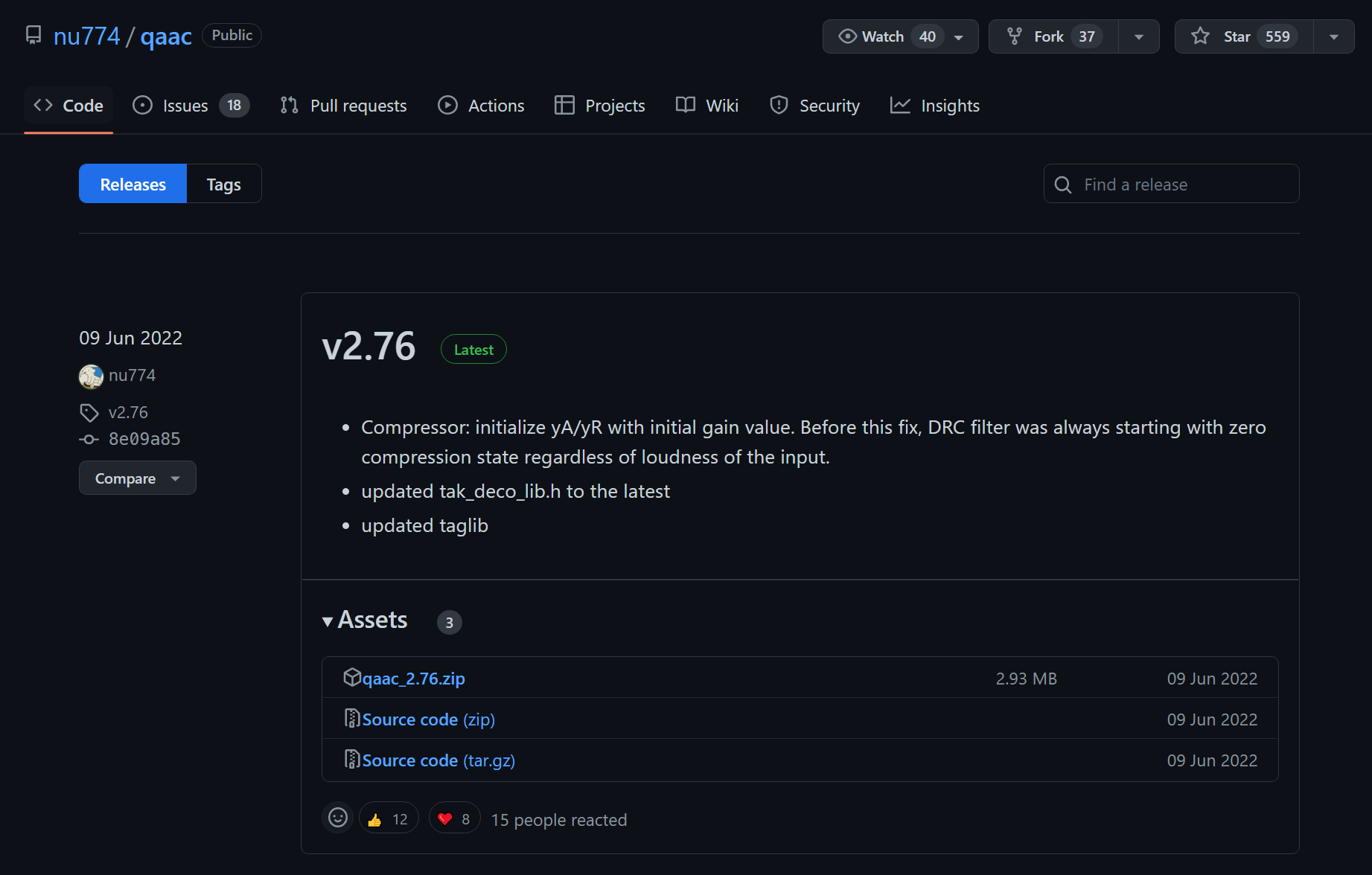Click the Issues circle-dot icon
Image resolution: width=1372 pixels, height=875 pixels.
click(142, 106)
